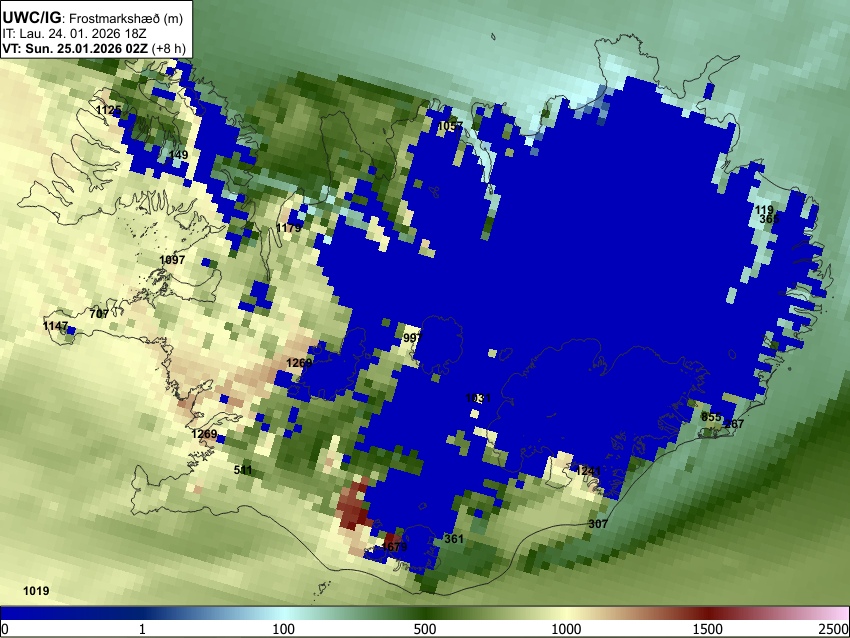
Task: Select the map value 855 in the southeast
Action: (711, 417)
